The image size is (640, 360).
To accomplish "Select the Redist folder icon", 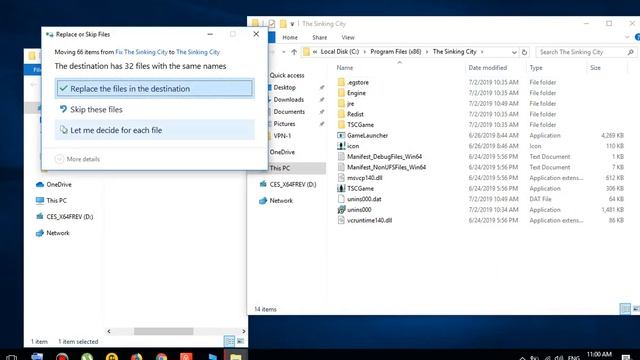I will coord(341,114).
